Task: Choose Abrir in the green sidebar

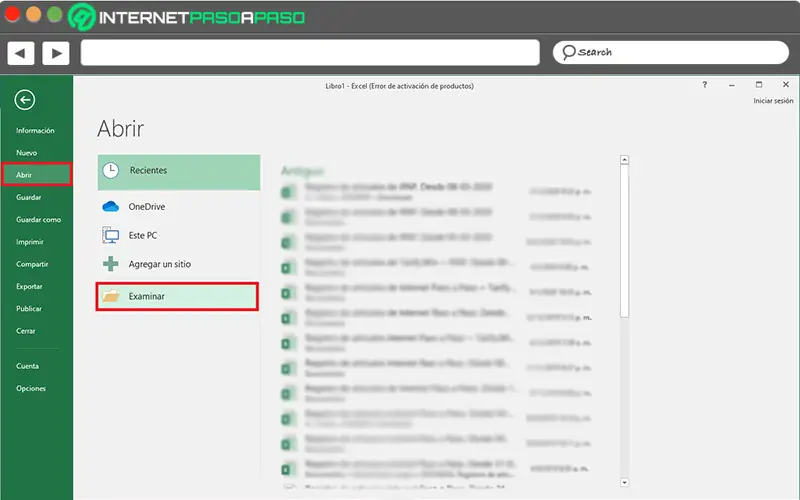Action: (x=36, y=174)
